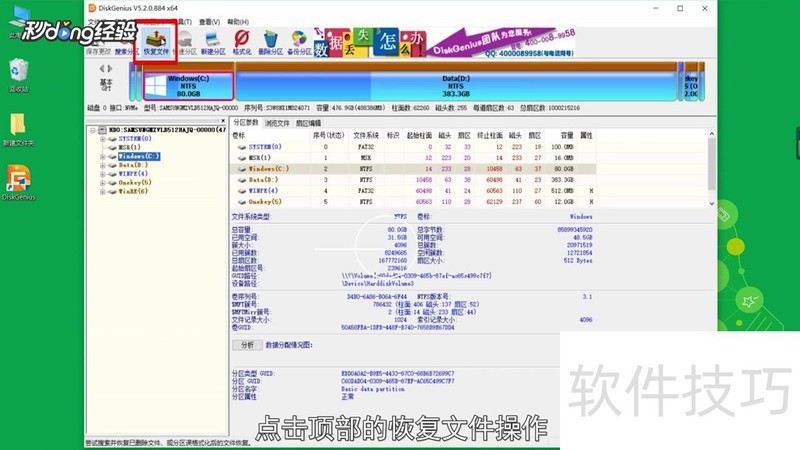
Task: Click drive icon of Data(D:) in partition table
Action: [x=242, y=180]
